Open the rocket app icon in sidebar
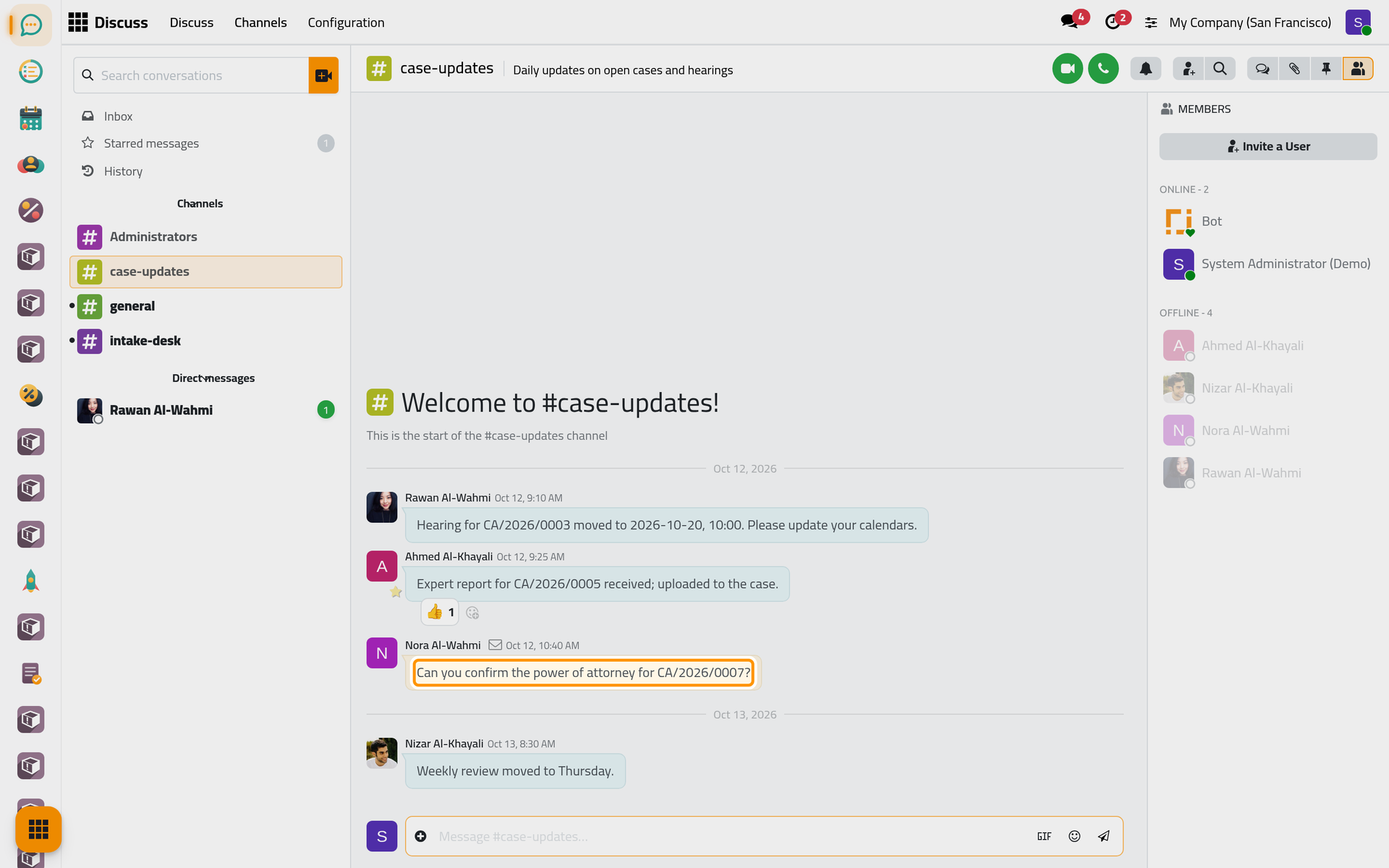The height and width of the screenshot is (868, 1389). tap(30, 581)
